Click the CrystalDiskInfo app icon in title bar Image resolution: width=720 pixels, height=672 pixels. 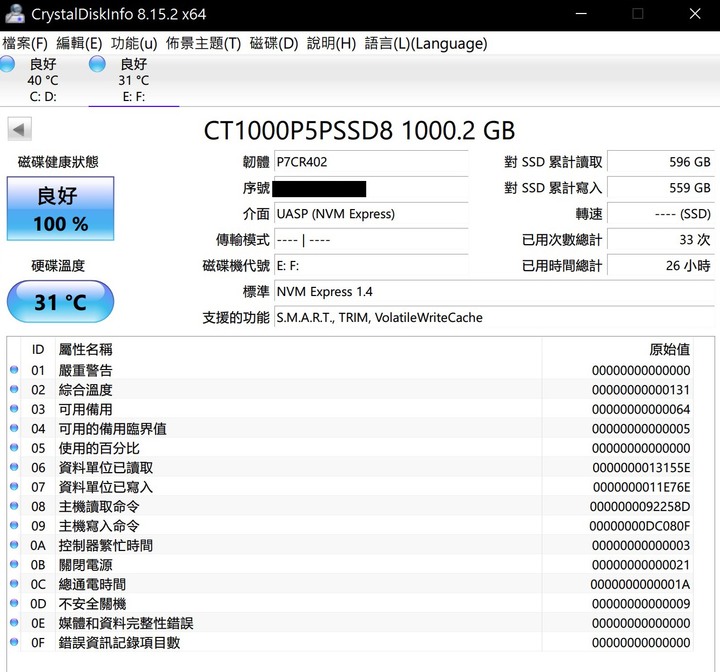coord(15,14)
